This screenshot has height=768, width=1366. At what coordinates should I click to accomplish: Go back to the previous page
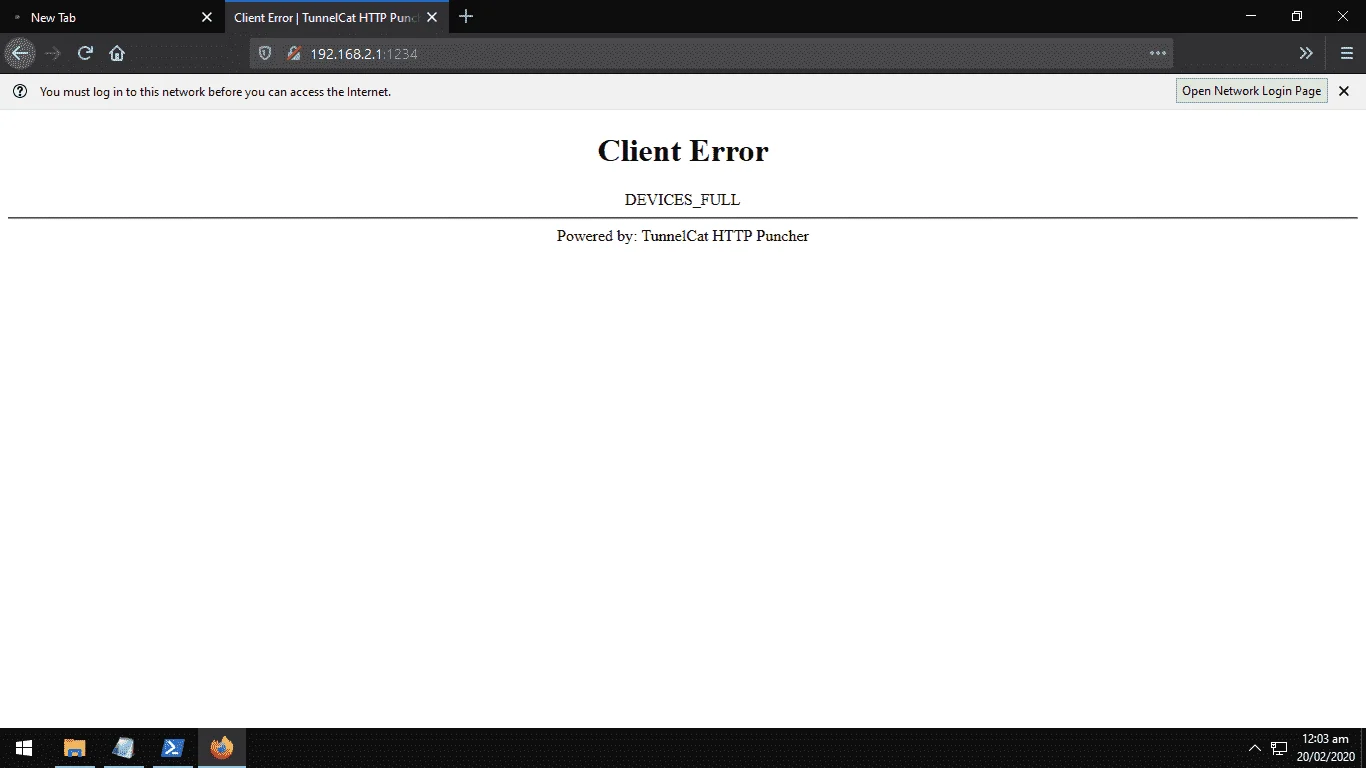pos(20,53)
